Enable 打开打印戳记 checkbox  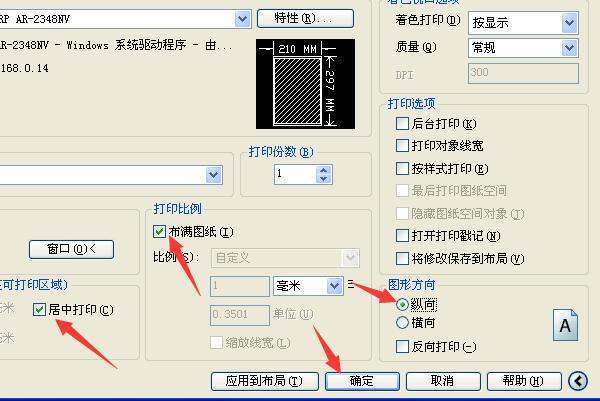click(x=403, y=236)
